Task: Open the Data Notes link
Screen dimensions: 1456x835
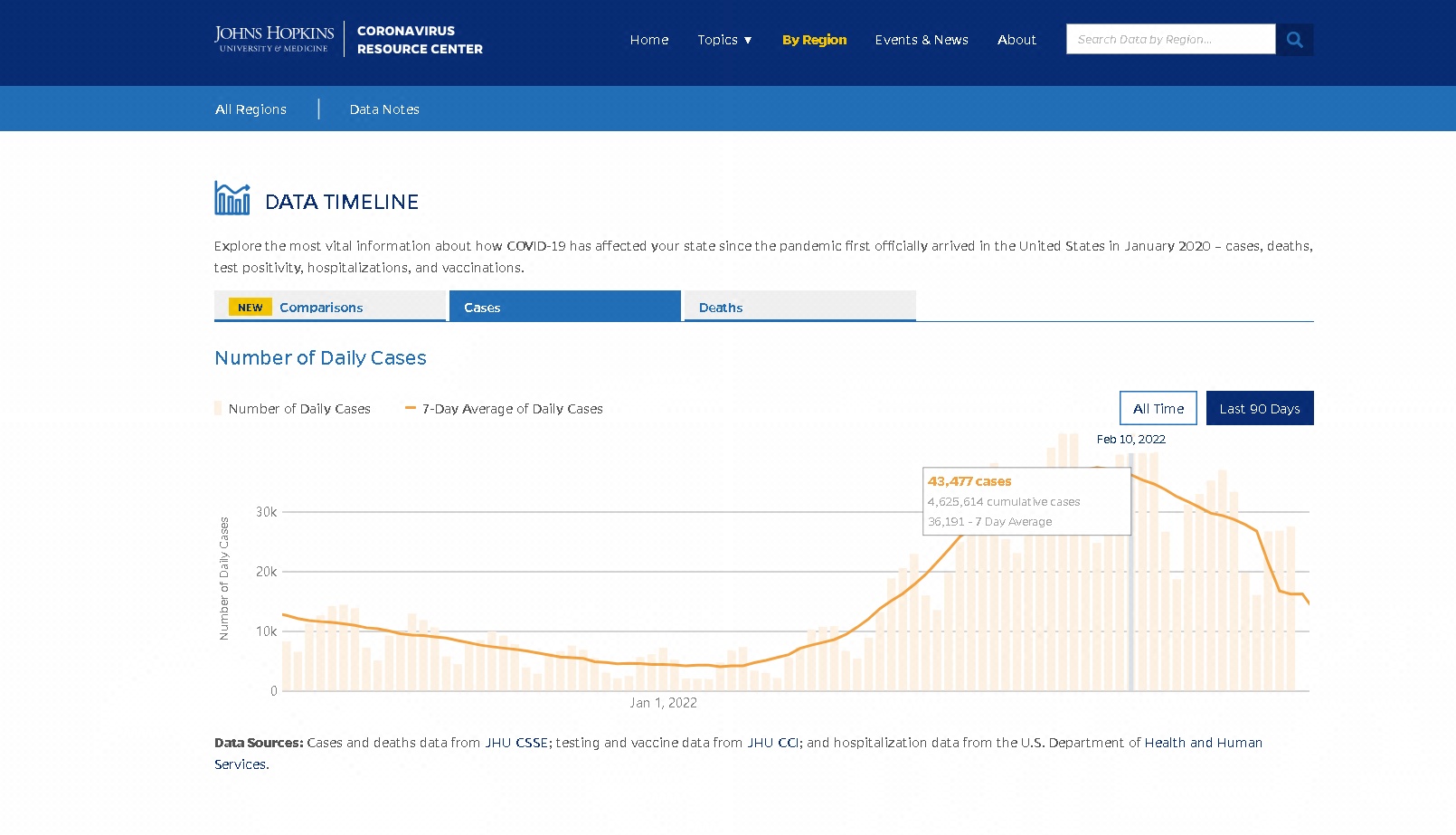Action: pyautogui.click(x=384, y=109)
